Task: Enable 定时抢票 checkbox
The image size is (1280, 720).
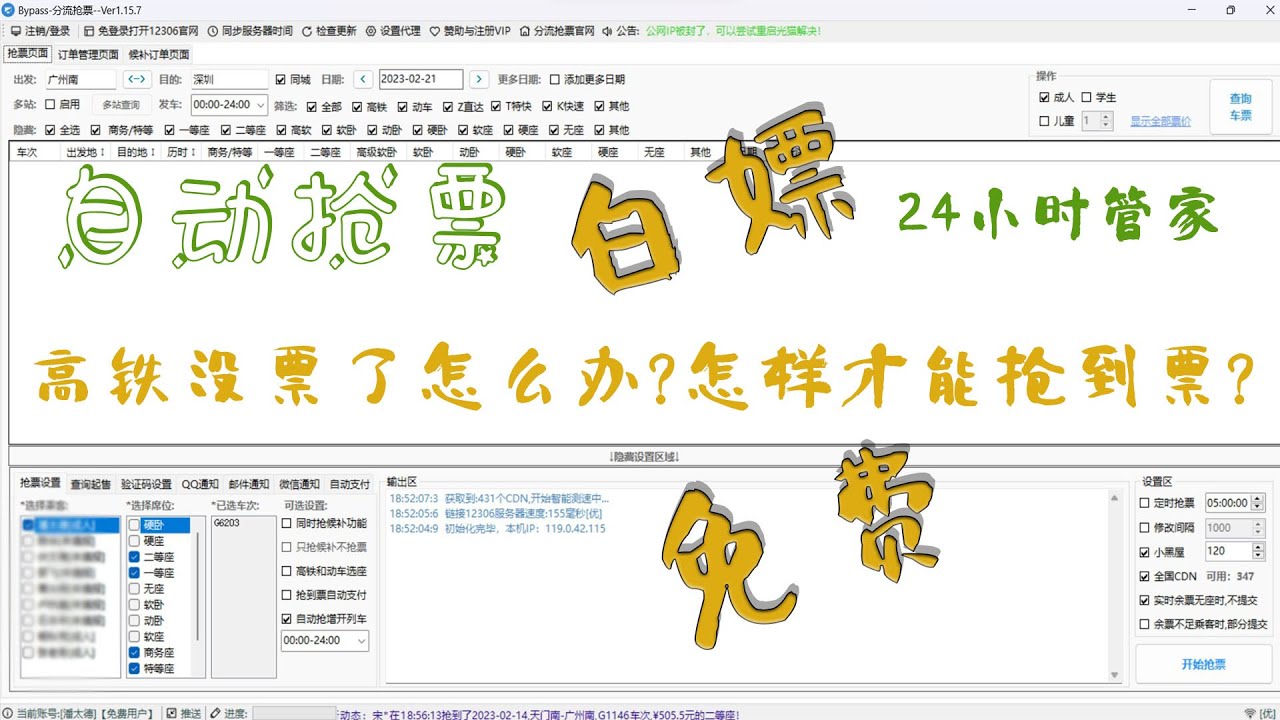Action: (x=1145, y=503)
